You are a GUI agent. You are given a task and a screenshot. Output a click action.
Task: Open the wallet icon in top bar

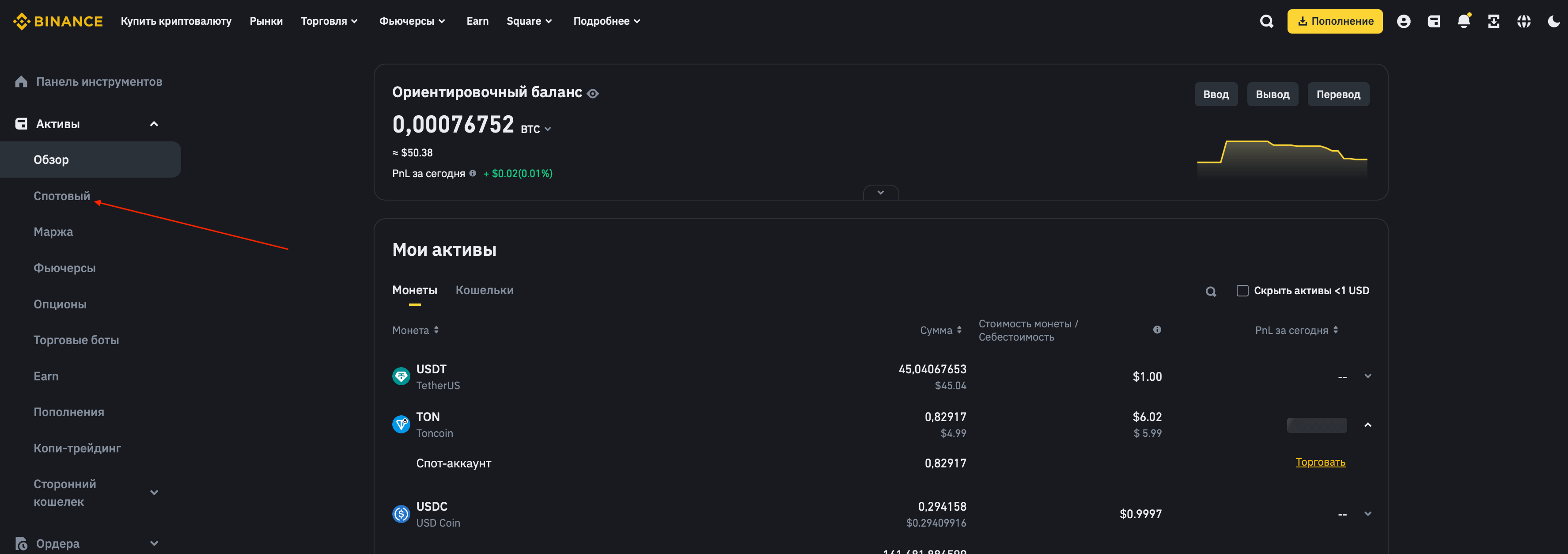[1433, 21]
